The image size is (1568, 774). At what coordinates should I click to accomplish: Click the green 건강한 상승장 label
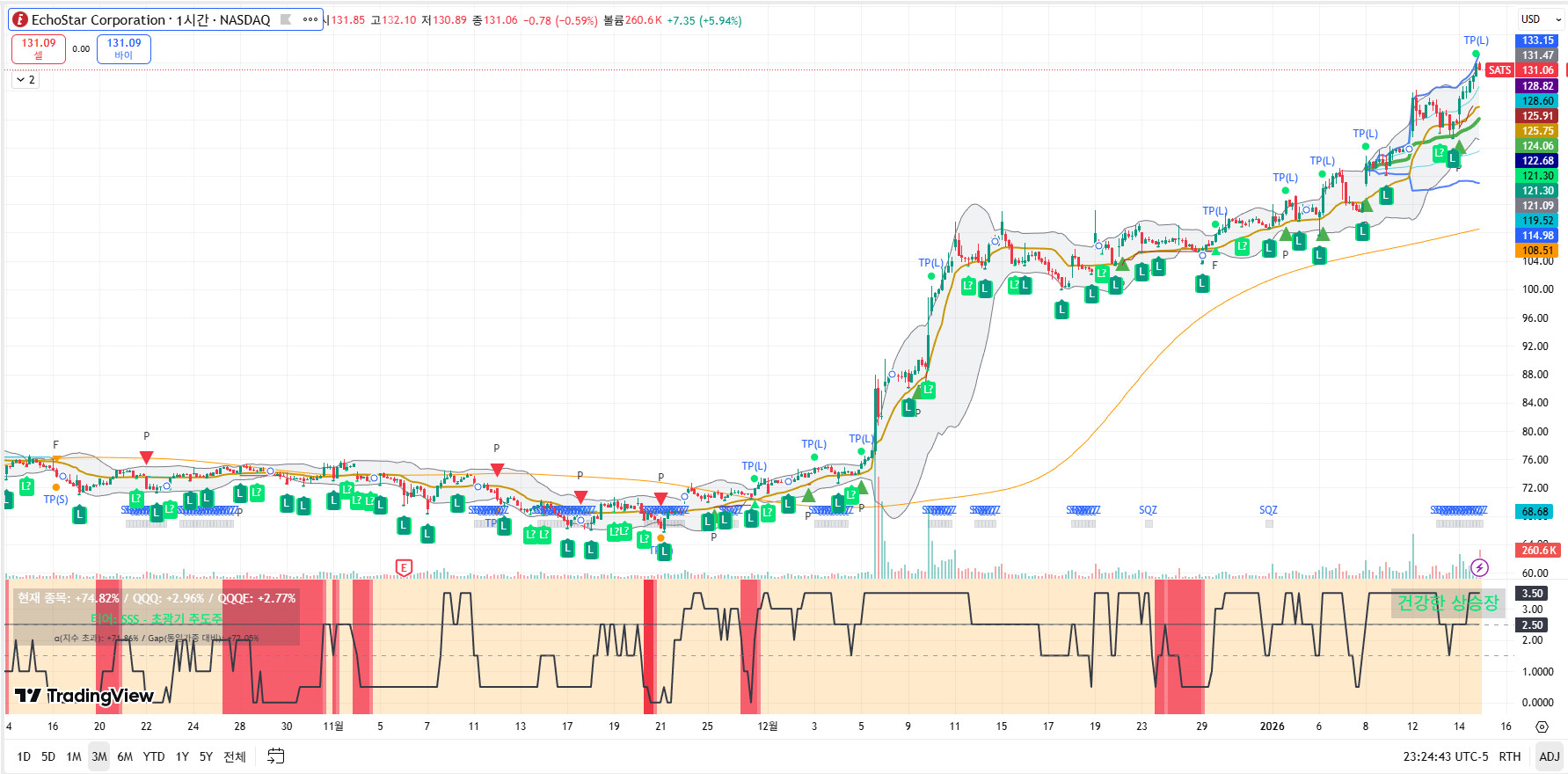coord(1448,603)
